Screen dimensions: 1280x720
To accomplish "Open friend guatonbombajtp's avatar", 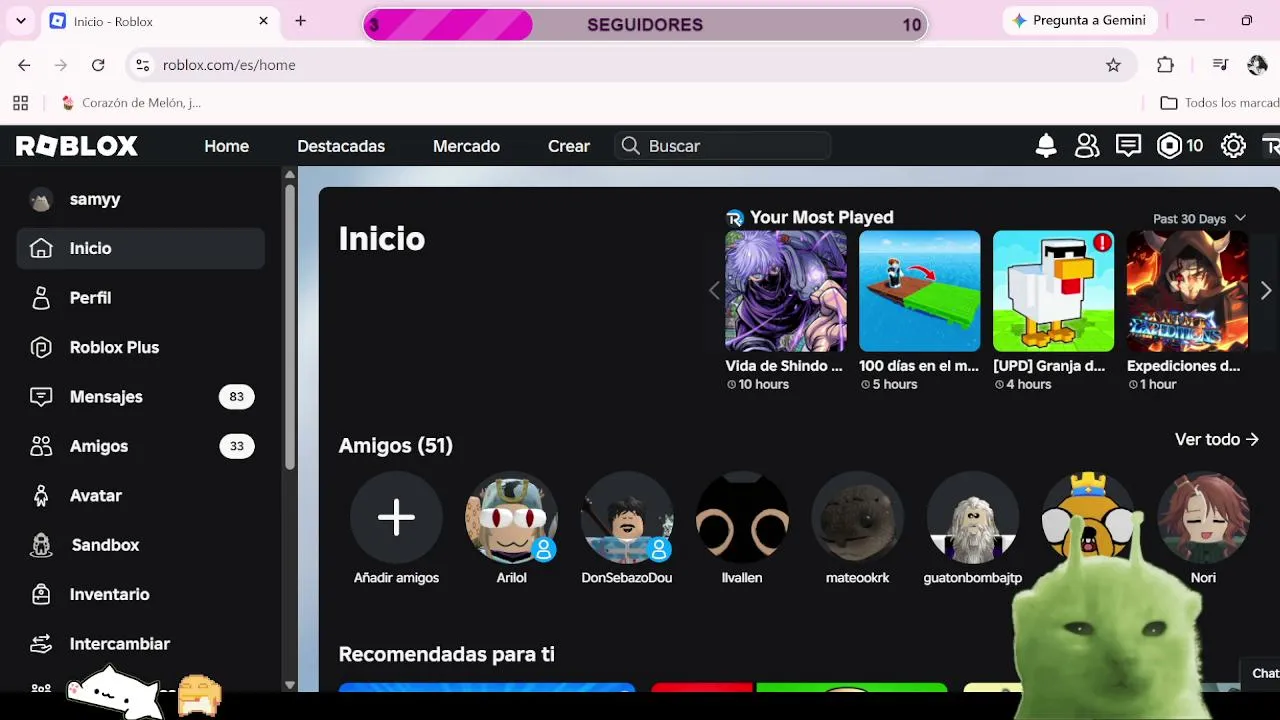I will (973, 517).
